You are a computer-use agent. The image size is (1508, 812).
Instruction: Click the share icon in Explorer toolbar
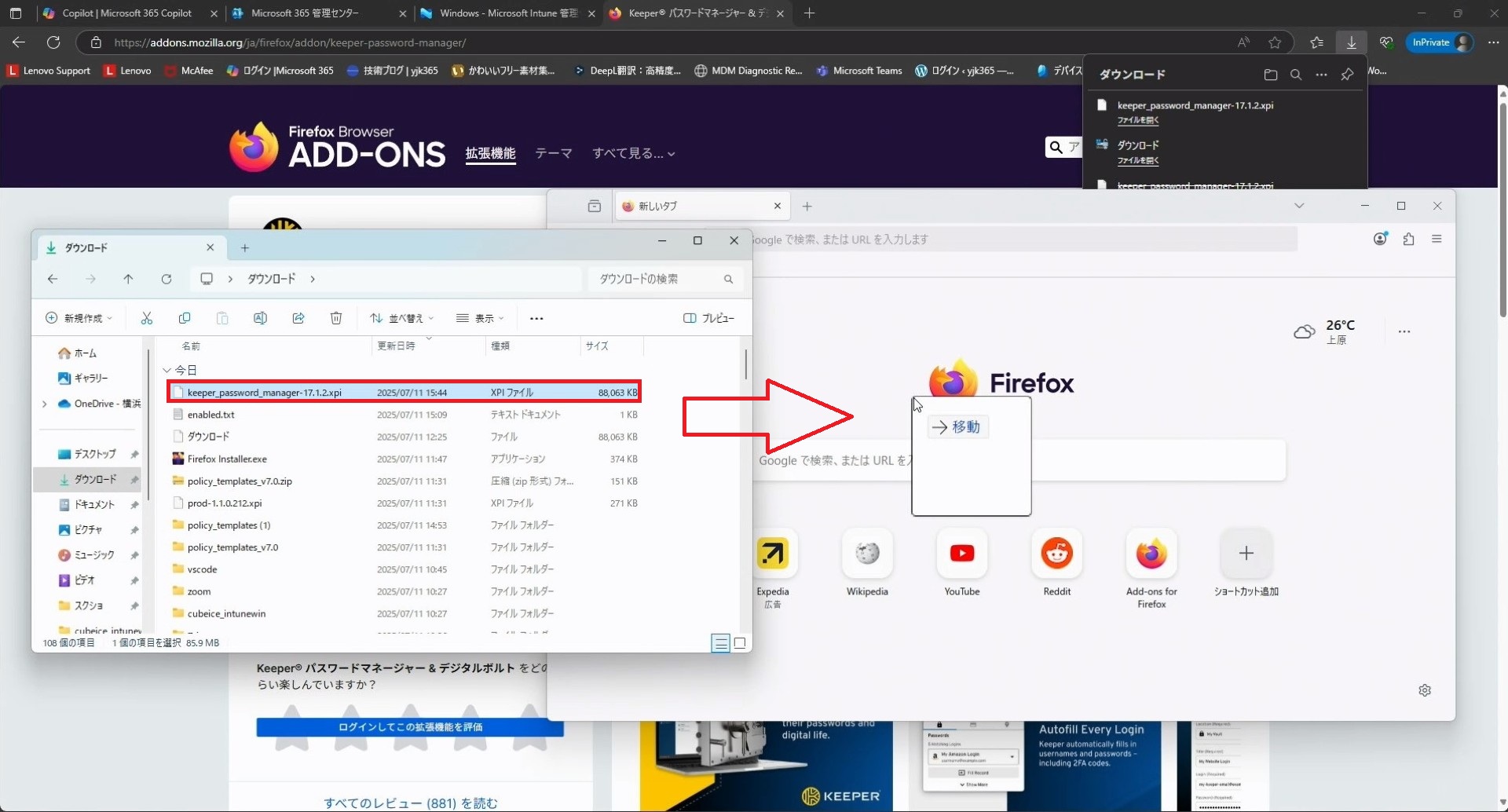click(298, 318)
